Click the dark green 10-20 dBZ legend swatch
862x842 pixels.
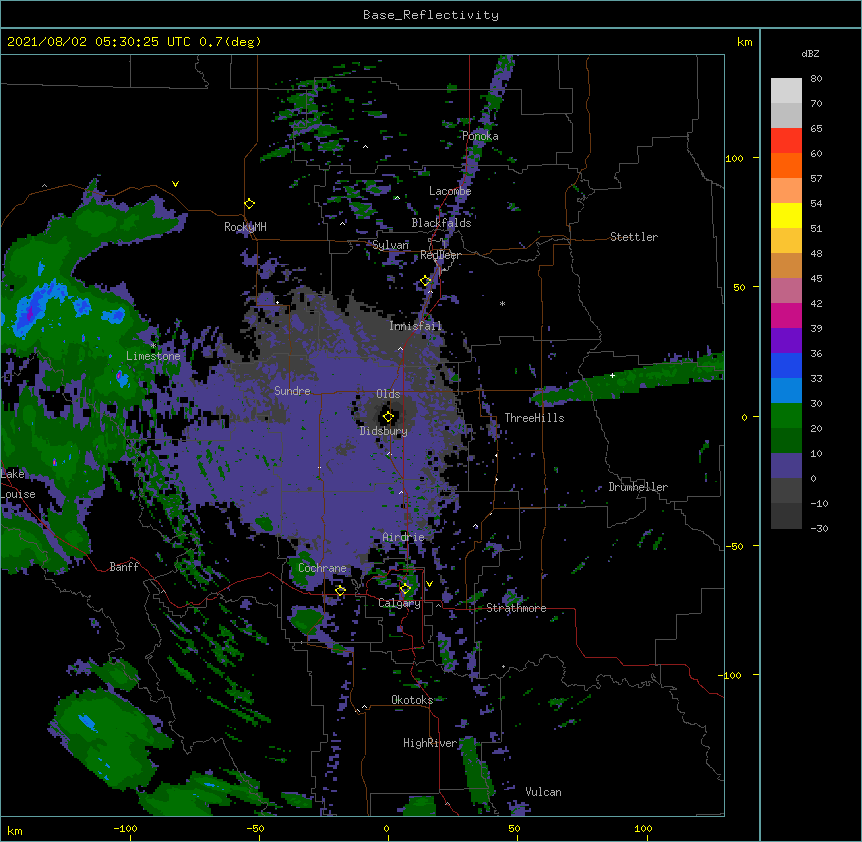(x=786, y=441)
